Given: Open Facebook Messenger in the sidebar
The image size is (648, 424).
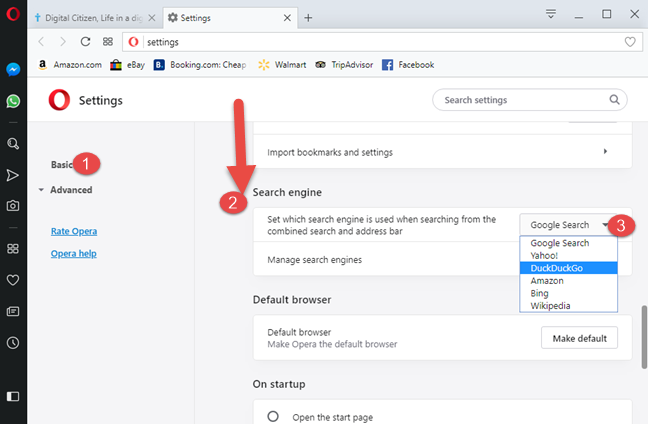Looking at the screenshot, I should tap(13, 69).
